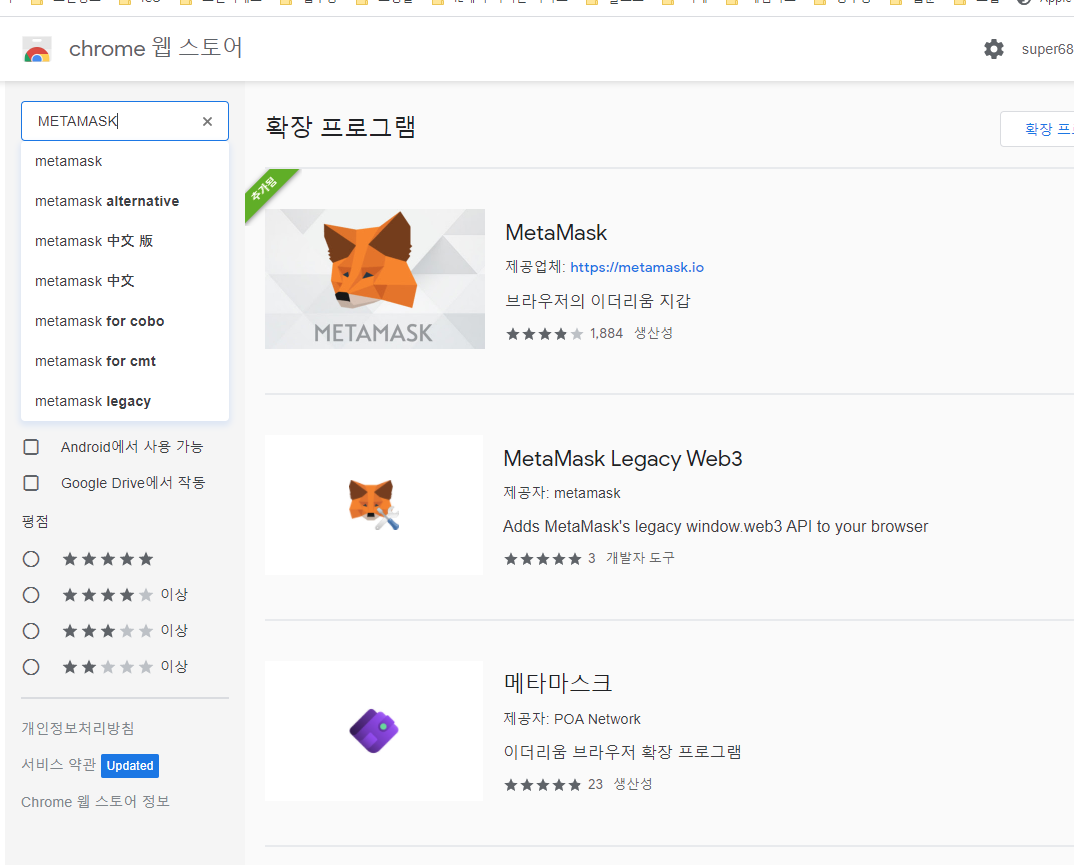The height and width of the screenshot is (865, 1074).
Task: Select five-star rating radio button
Action: tap(31, 559)
